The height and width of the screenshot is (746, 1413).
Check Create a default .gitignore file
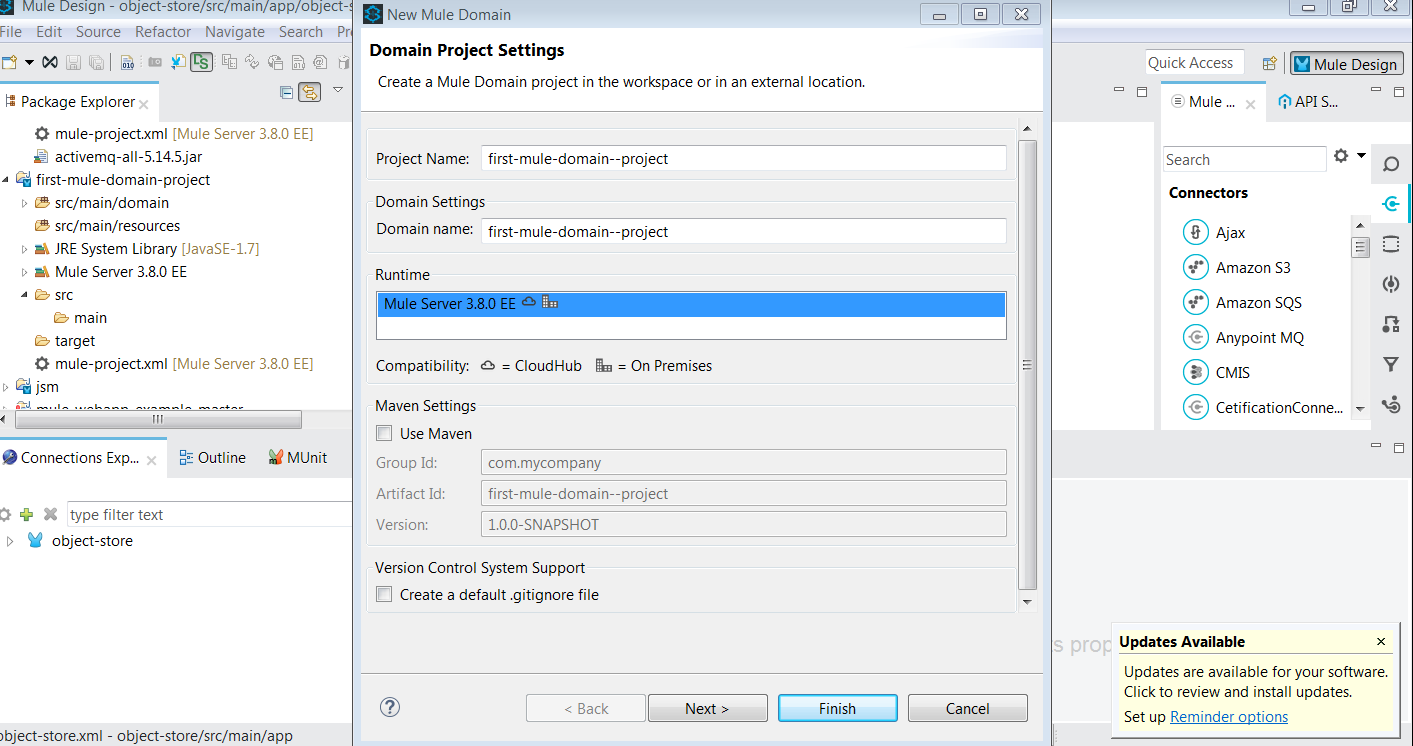384,595
